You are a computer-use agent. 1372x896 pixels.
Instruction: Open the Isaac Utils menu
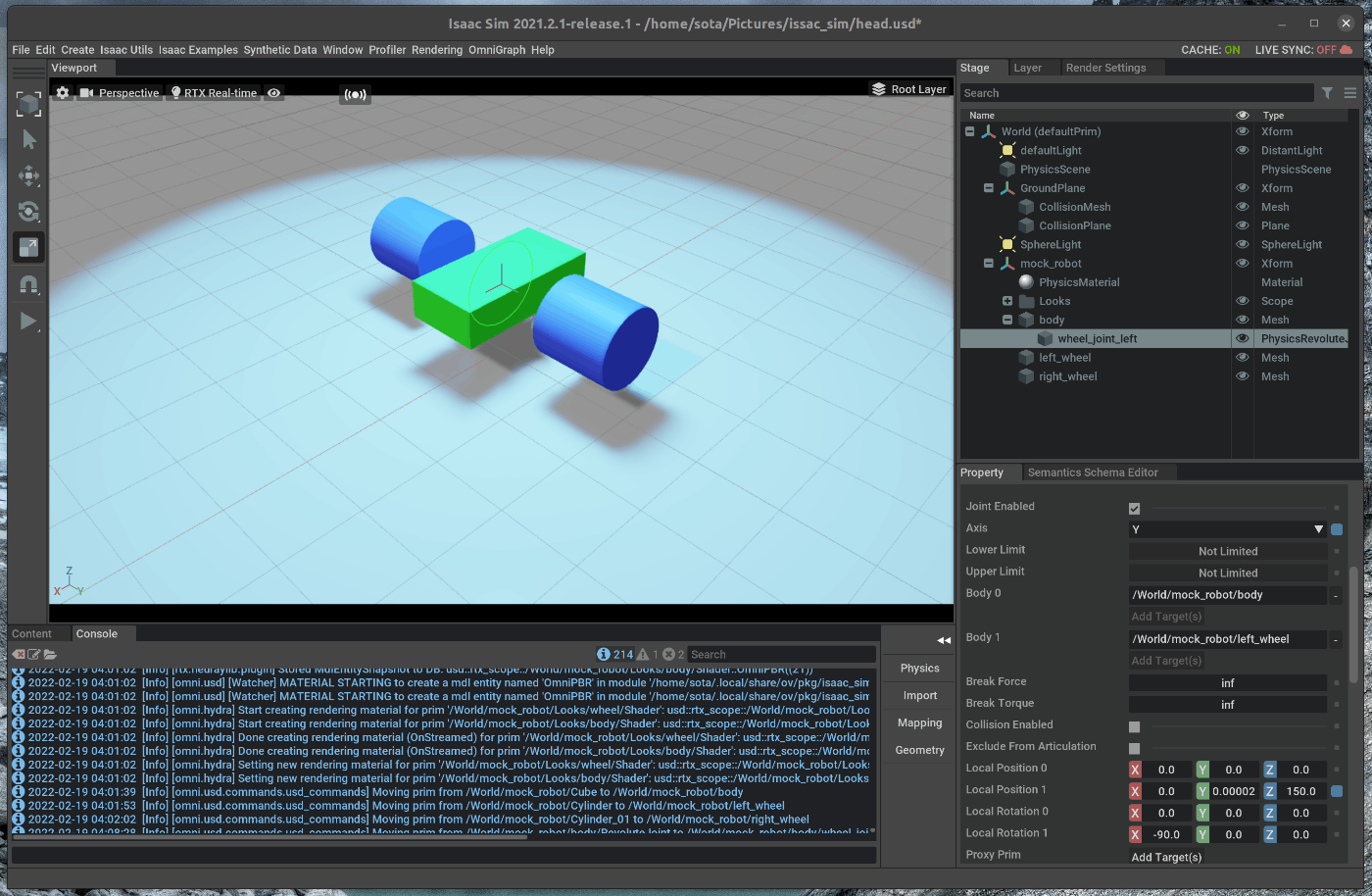[126, 50]
